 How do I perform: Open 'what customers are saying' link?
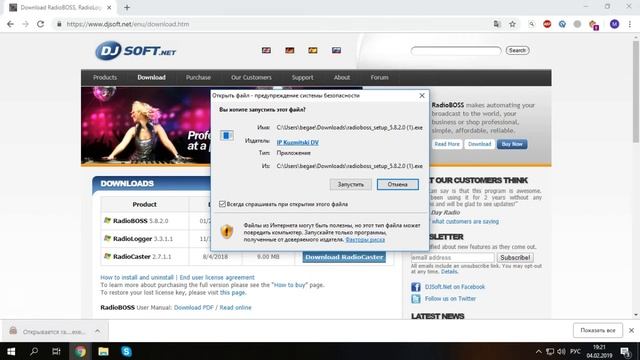pos(465,221)
